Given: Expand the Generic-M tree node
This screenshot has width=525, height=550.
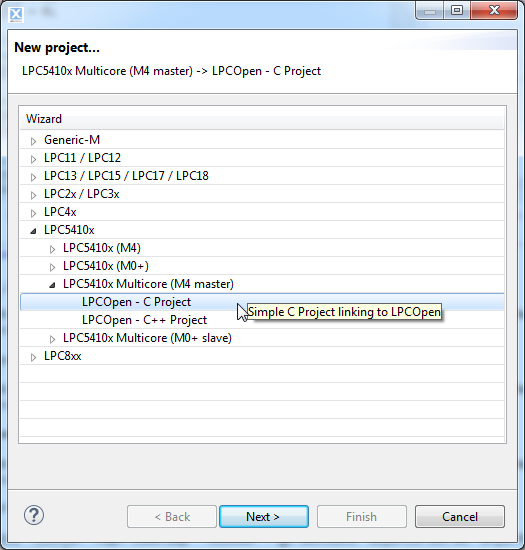Looking at the screenshot, I should 33,141.
